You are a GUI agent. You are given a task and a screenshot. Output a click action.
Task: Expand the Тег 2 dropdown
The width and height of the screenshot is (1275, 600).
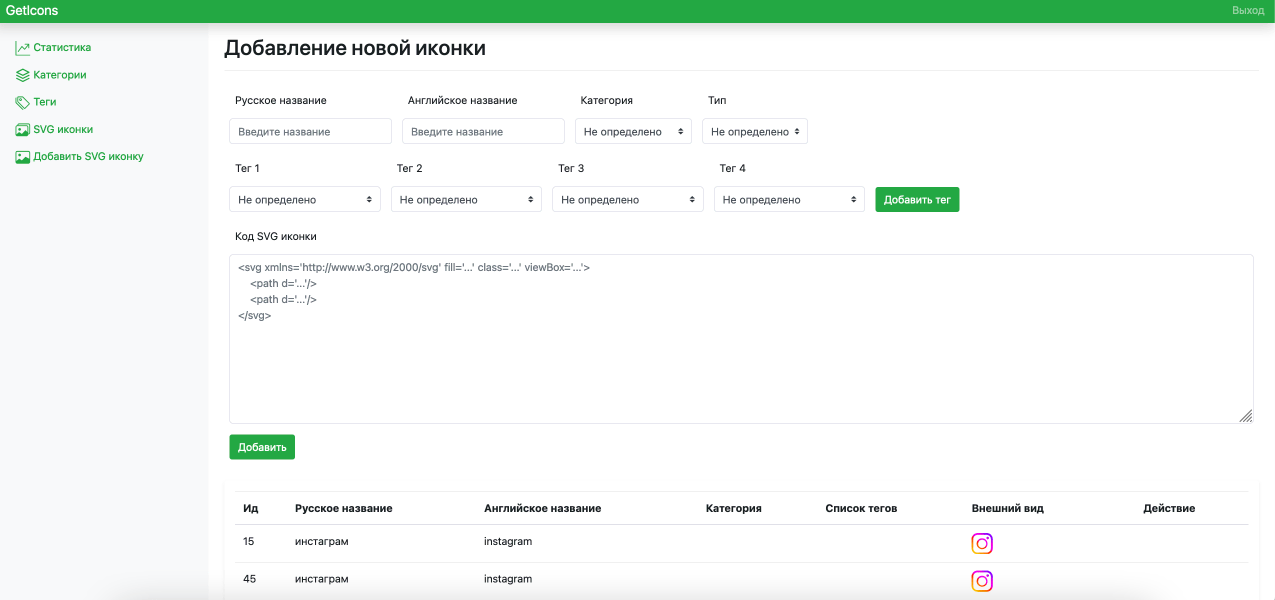click(466, 199)
